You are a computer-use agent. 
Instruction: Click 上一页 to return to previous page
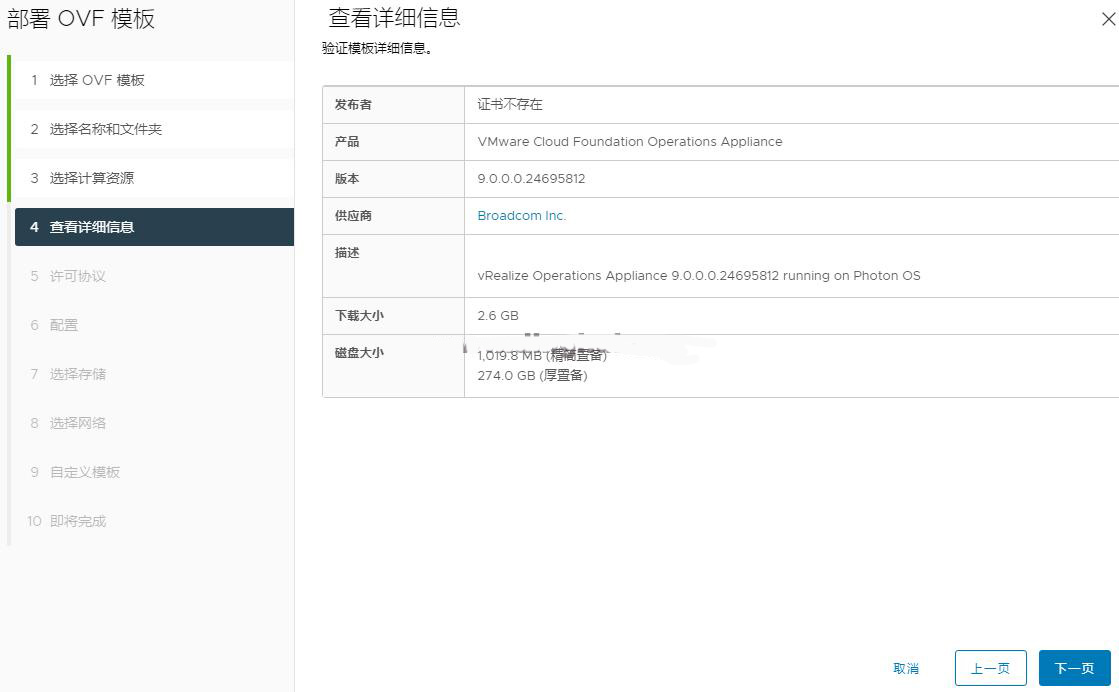tap(990, 668)
